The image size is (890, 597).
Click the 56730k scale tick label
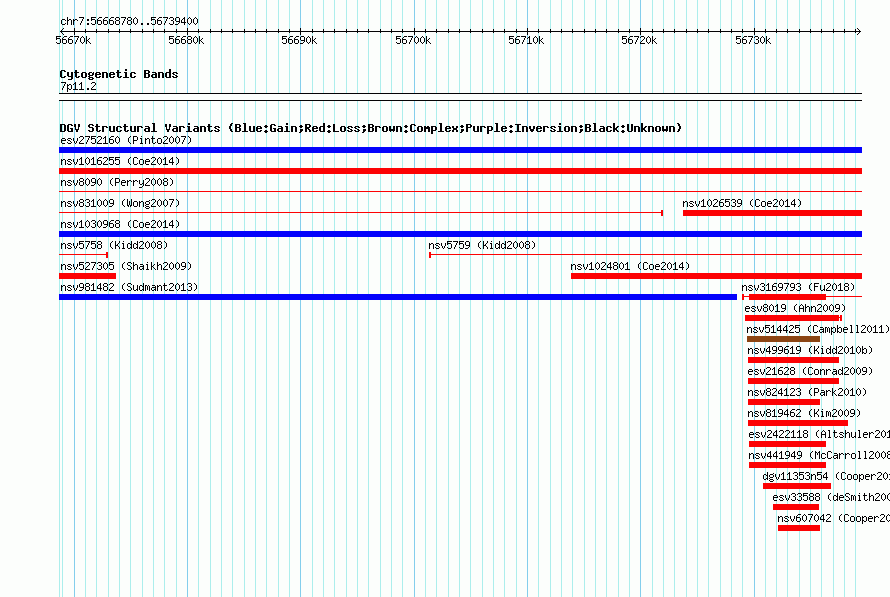tap(753, 40)
